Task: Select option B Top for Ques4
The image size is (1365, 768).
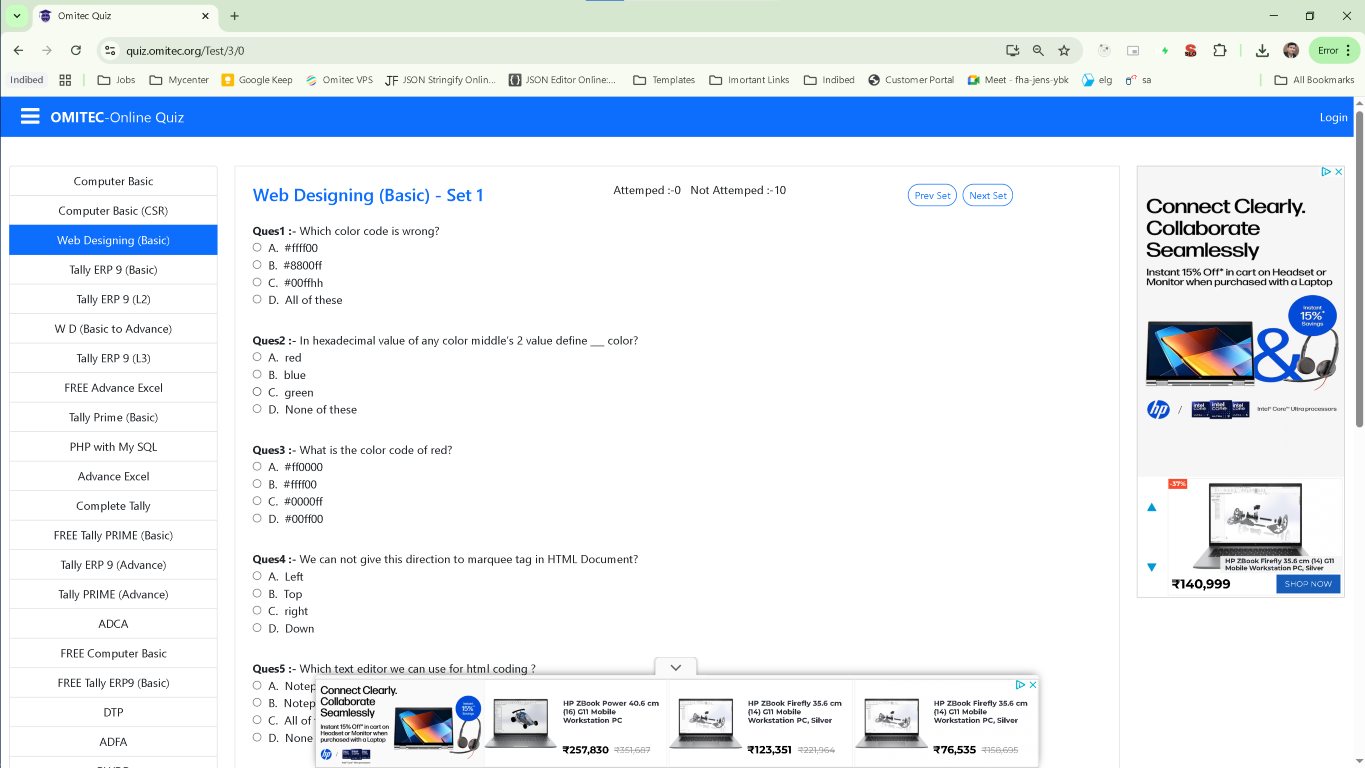Action: 257,593
